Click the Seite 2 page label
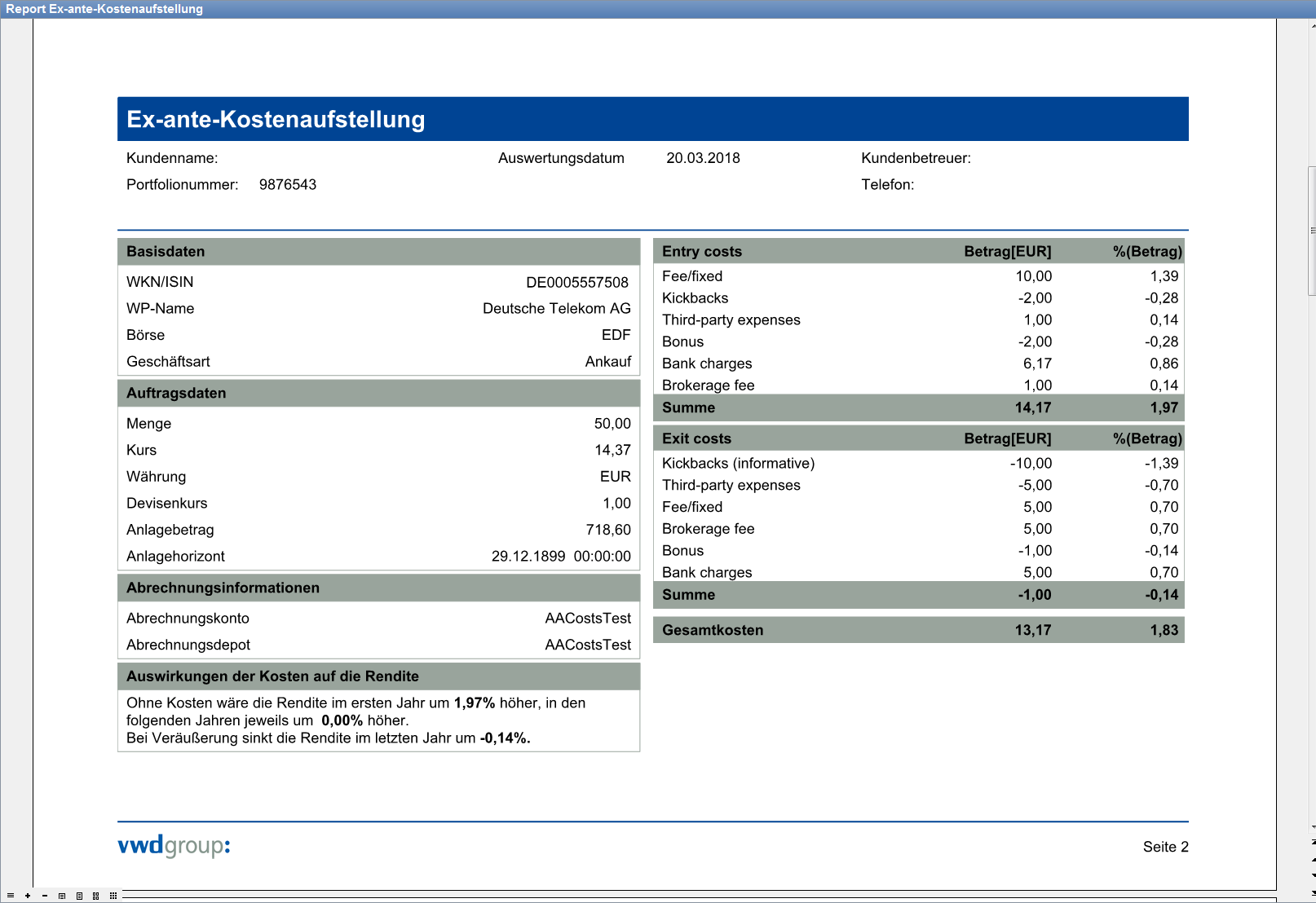 pyautogui.click(x=1164, y=847)
